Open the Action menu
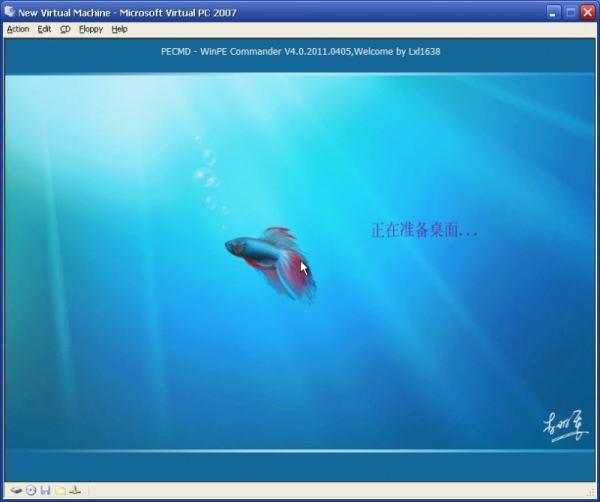 tap(18, 29)
